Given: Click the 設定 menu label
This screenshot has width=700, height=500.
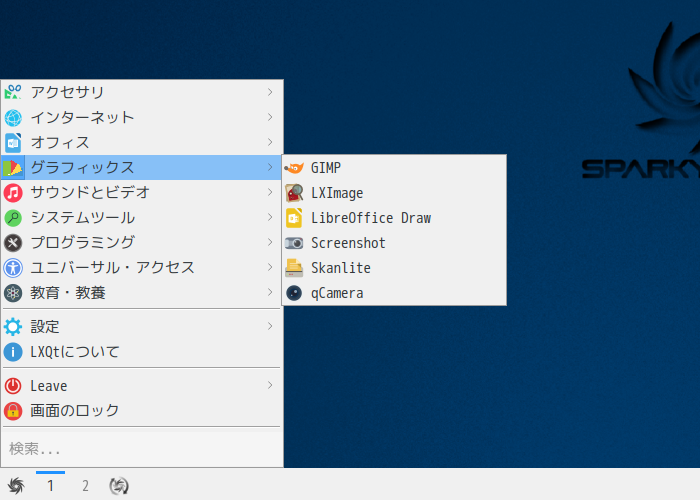Looking at the screenshot, I should point(45,327).
